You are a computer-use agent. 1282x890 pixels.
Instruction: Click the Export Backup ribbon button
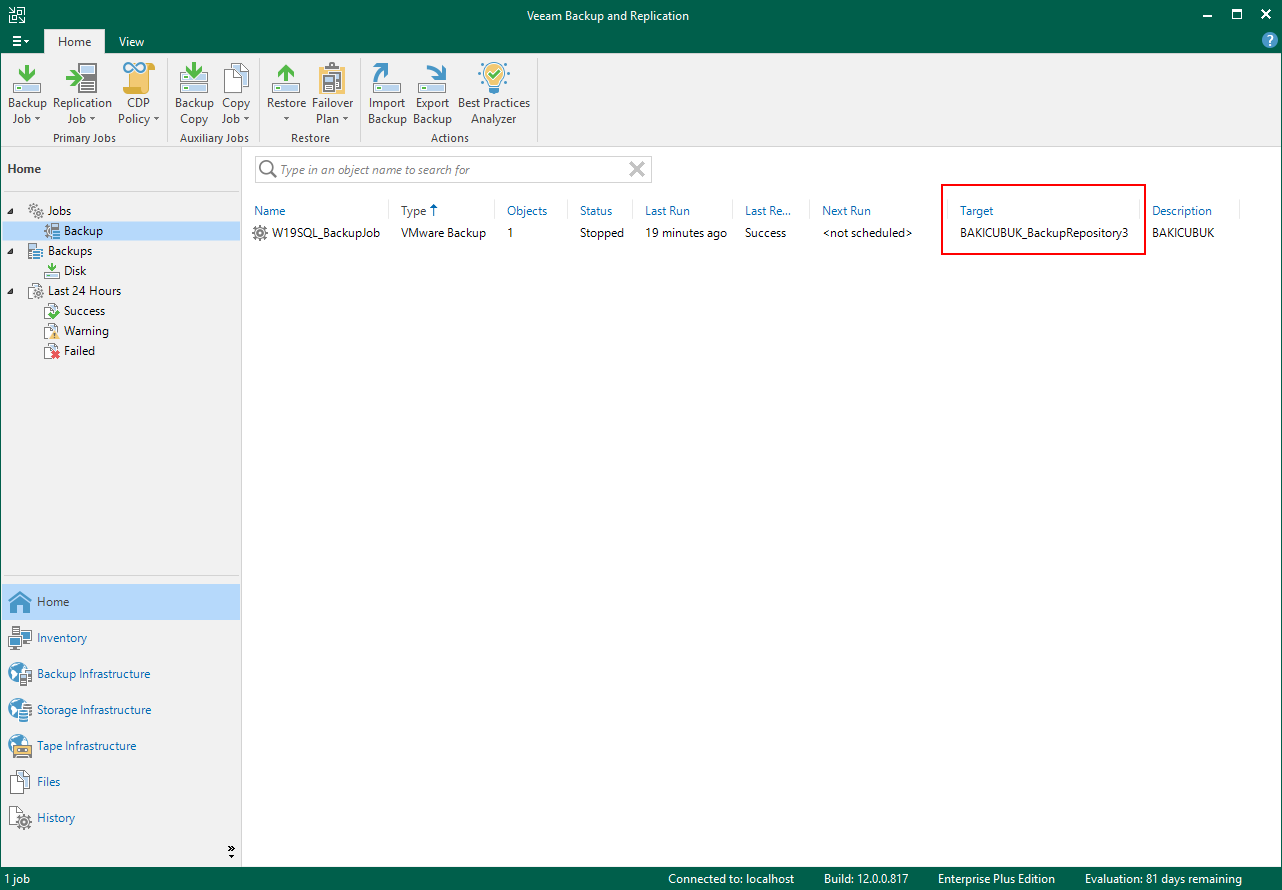[x=432, y=94]
